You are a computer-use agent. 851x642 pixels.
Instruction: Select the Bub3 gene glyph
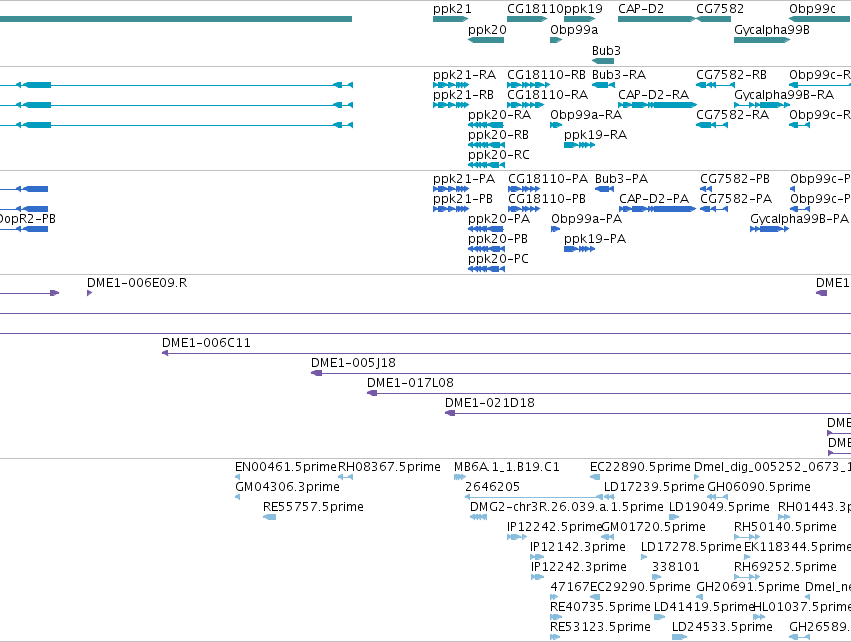(603, 61)
